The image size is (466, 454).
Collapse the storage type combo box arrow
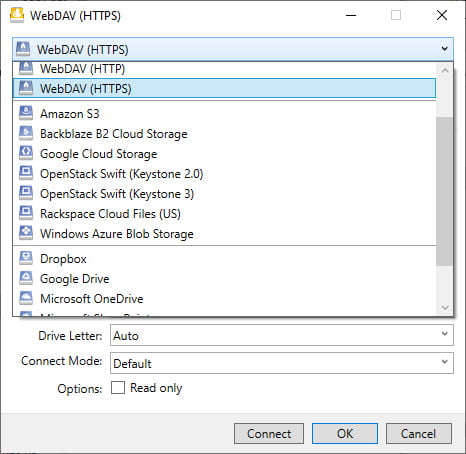tap(444, 49)
